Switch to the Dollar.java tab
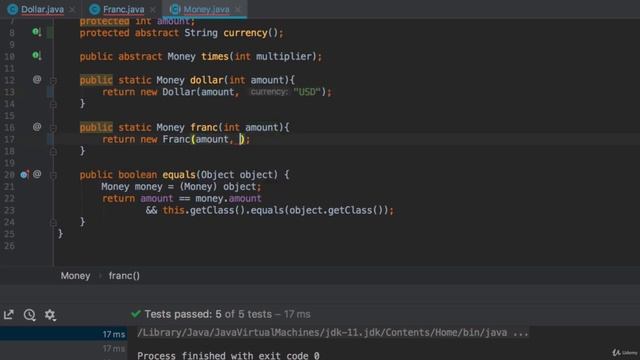Viewport: 640px width, 360px height. tap(42, 9)
